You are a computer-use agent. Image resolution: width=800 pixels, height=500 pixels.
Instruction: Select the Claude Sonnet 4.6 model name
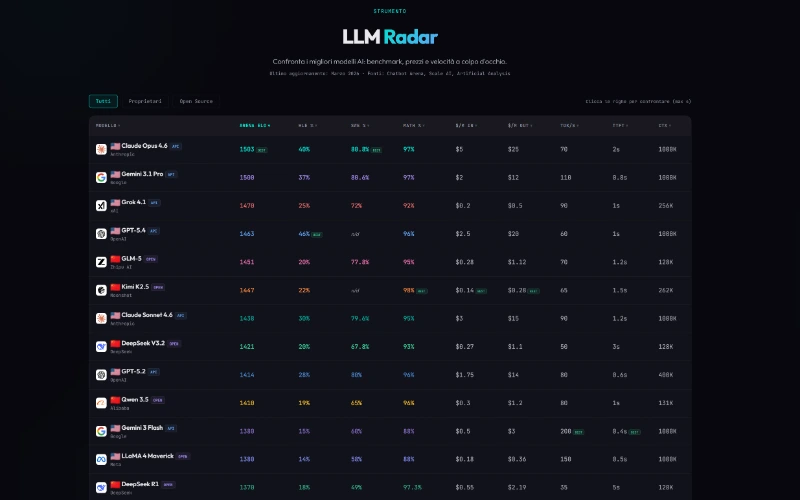(x=147, y=315)
